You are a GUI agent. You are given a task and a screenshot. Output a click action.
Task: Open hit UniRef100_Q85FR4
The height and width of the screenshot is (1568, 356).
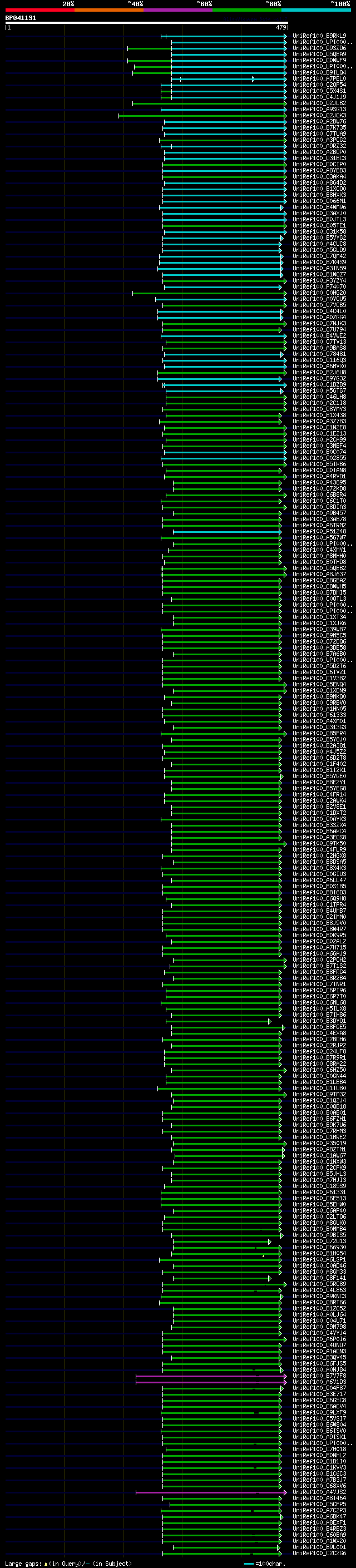pos(319,734)
